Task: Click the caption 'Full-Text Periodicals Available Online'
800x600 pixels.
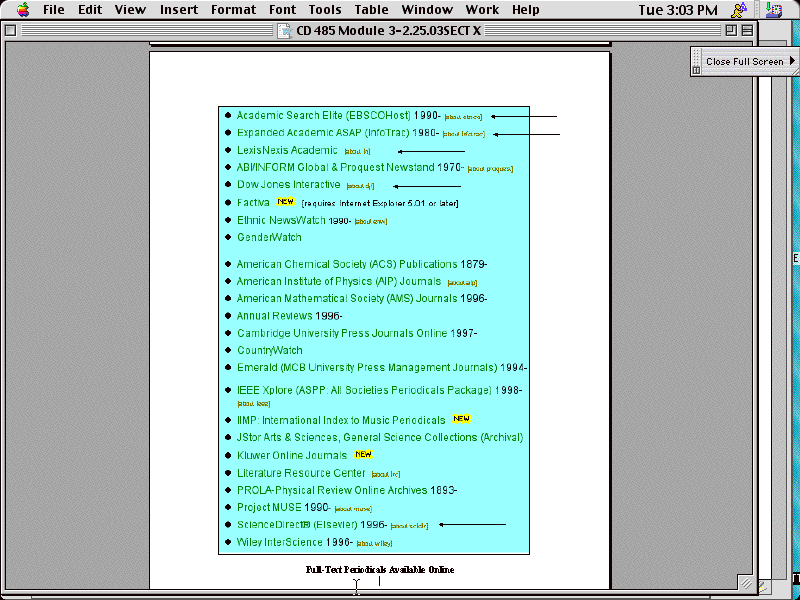Action: (x=380, y=569)
